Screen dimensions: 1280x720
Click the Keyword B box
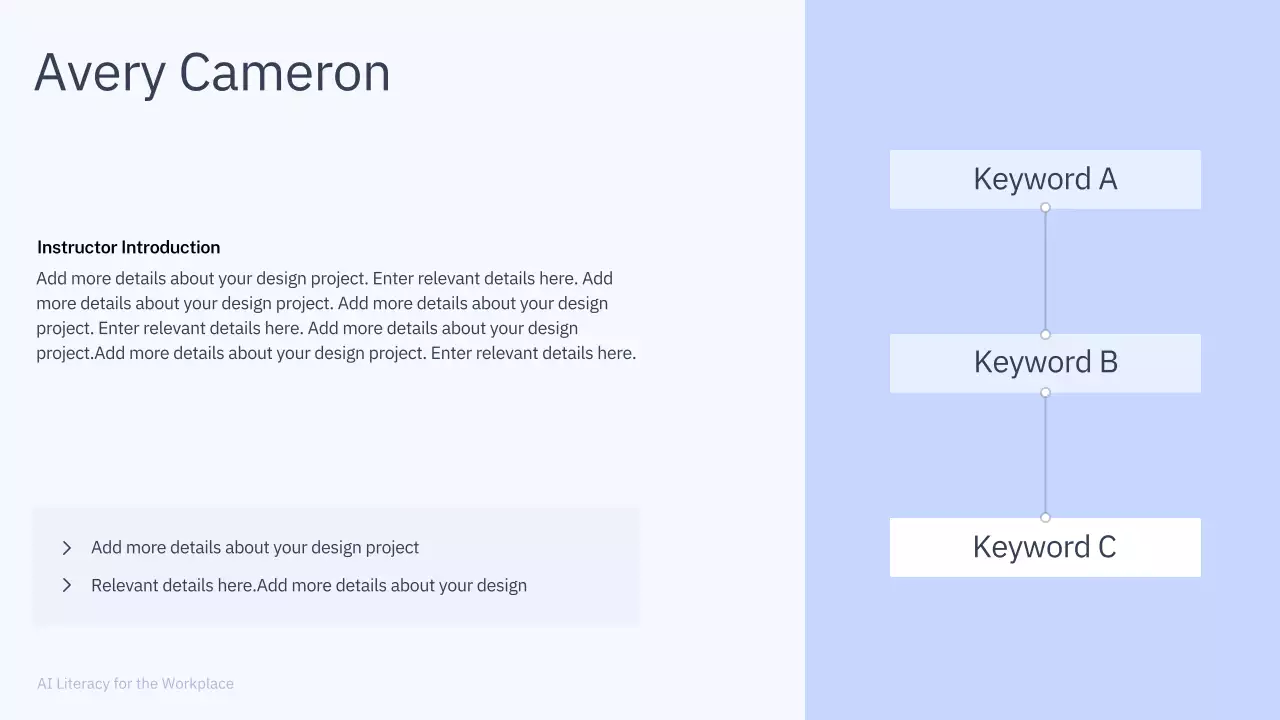1045,362
